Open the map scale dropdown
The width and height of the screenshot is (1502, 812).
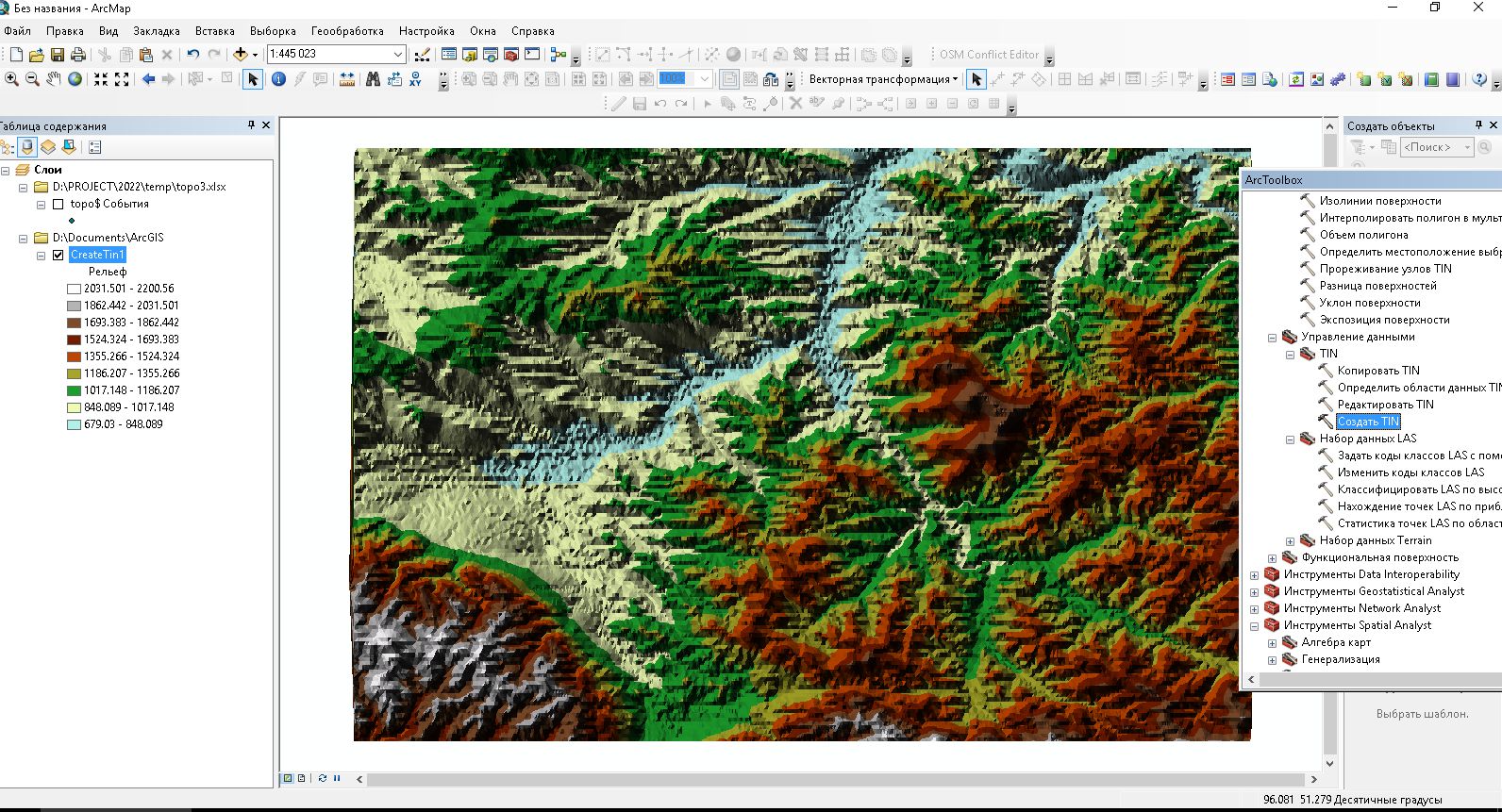(x=398, y=55)
